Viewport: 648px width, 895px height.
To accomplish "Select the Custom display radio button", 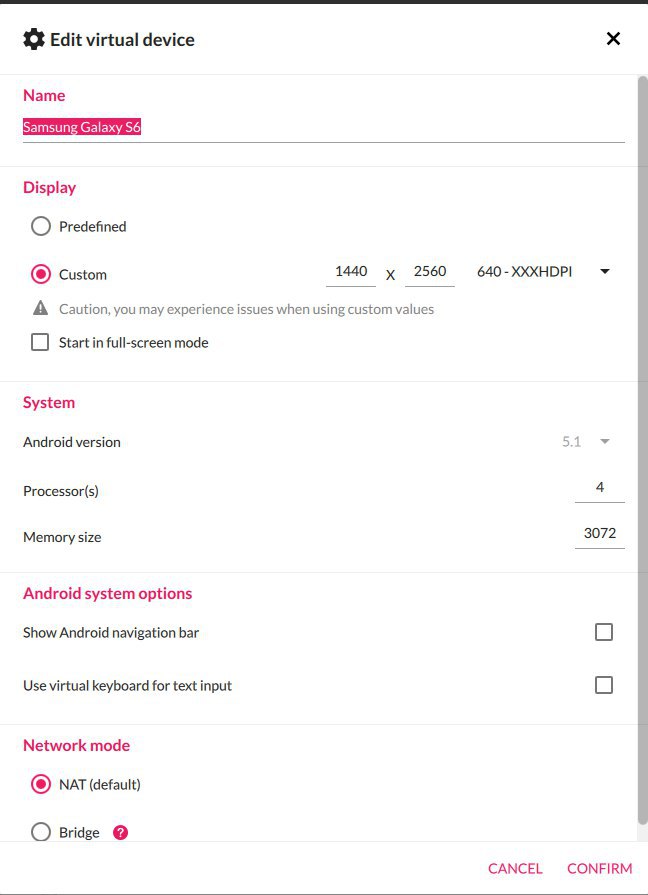I will pyautogui.click(x=41, y=275).
